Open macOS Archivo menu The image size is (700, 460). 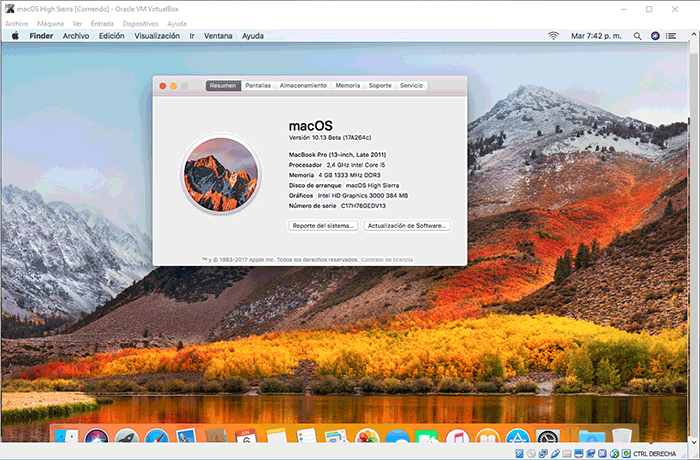click(x=76, y=36)
